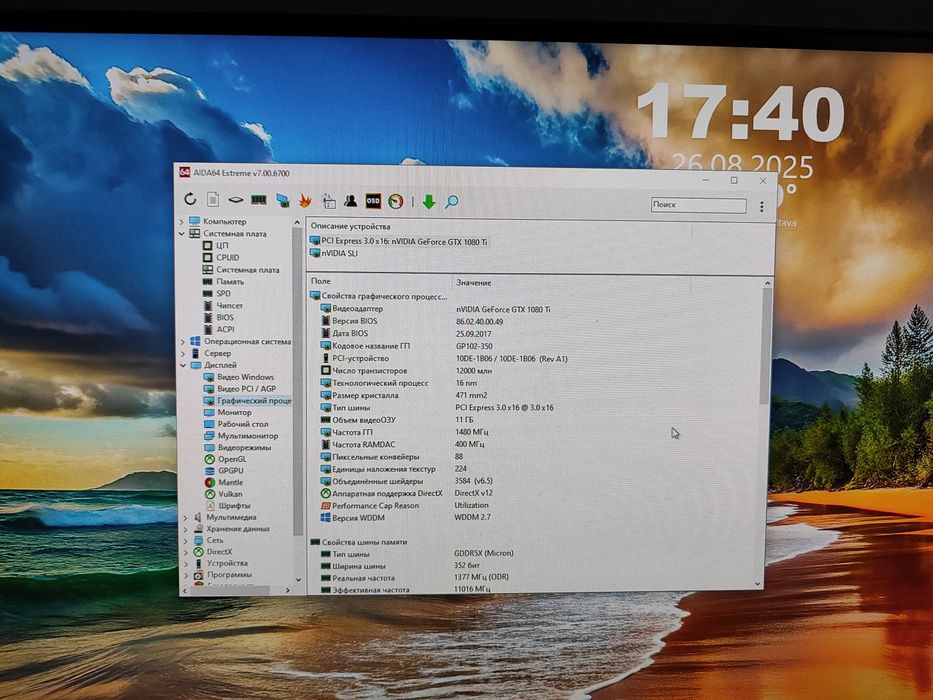This screenshot has height=700, width=933.
Task: Select ACPI tree item
Action: click(x=225, y=329)
